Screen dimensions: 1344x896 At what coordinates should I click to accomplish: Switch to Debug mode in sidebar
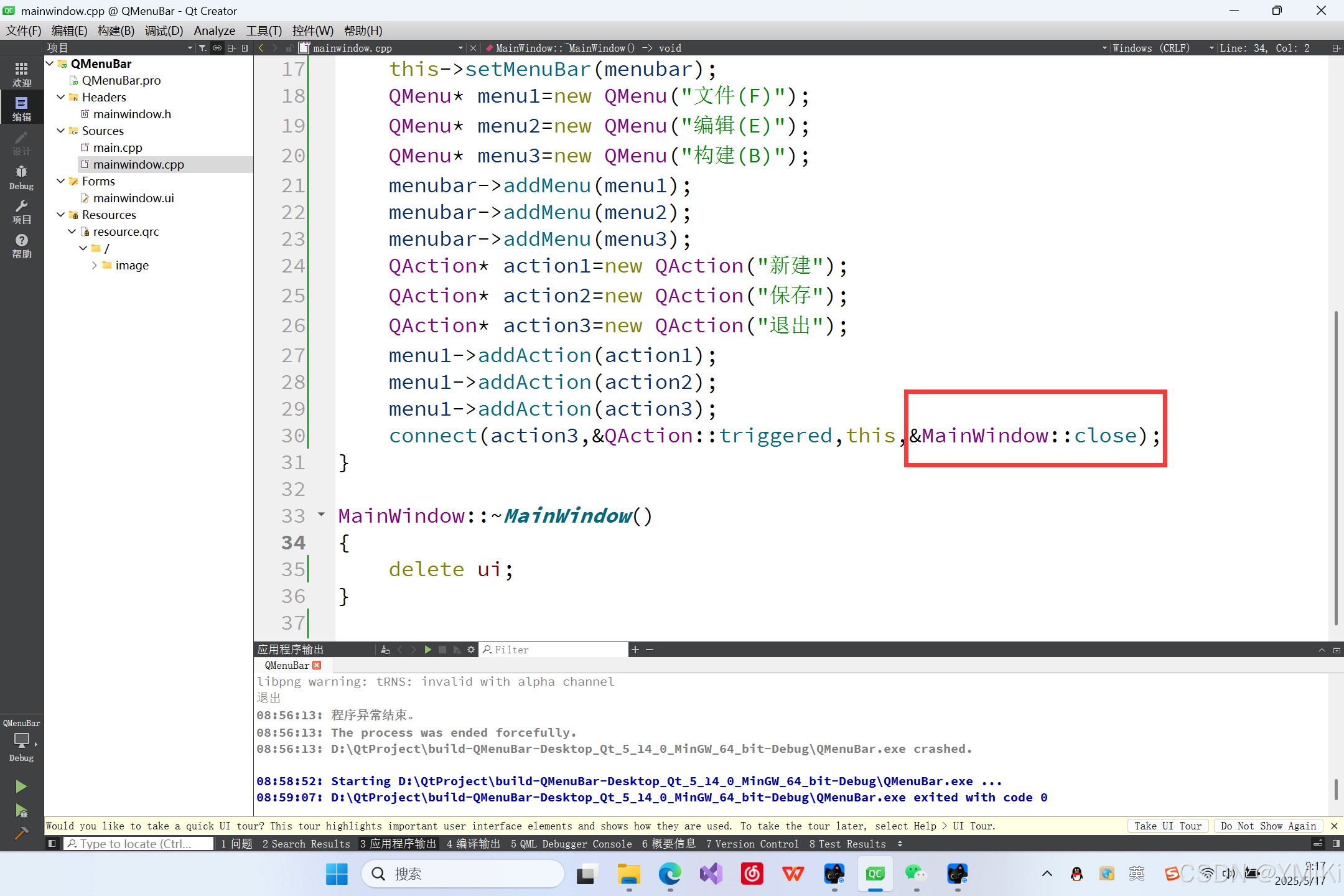coord(21,177)
